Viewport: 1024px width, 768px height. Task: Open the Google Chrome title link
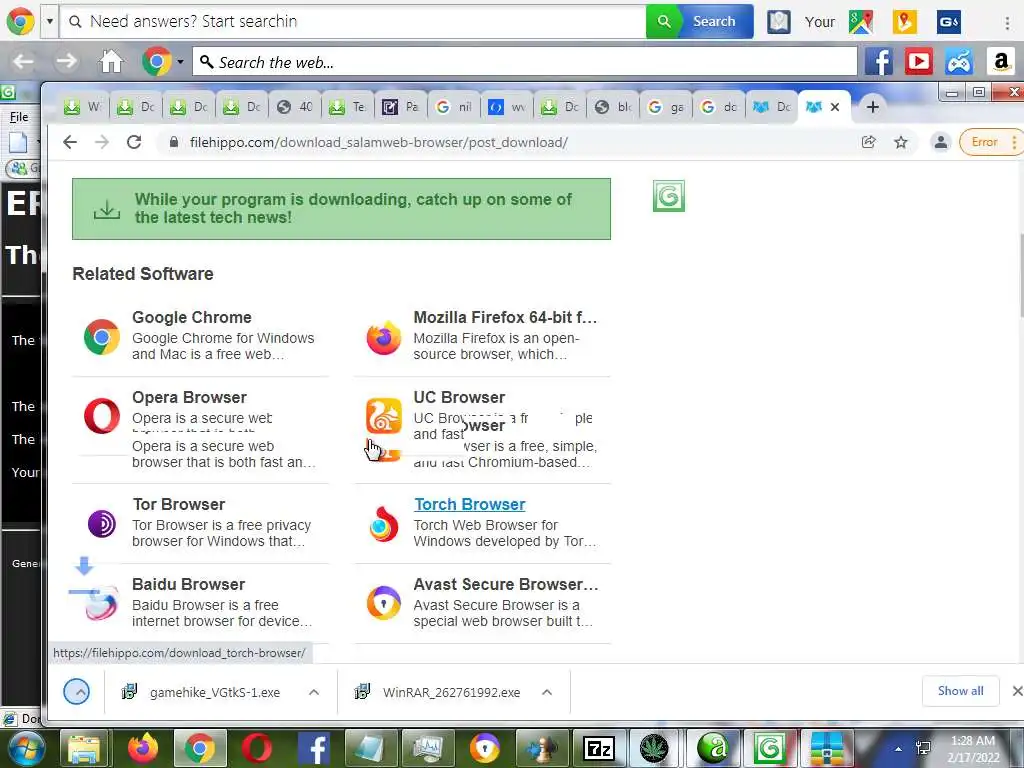191,317
